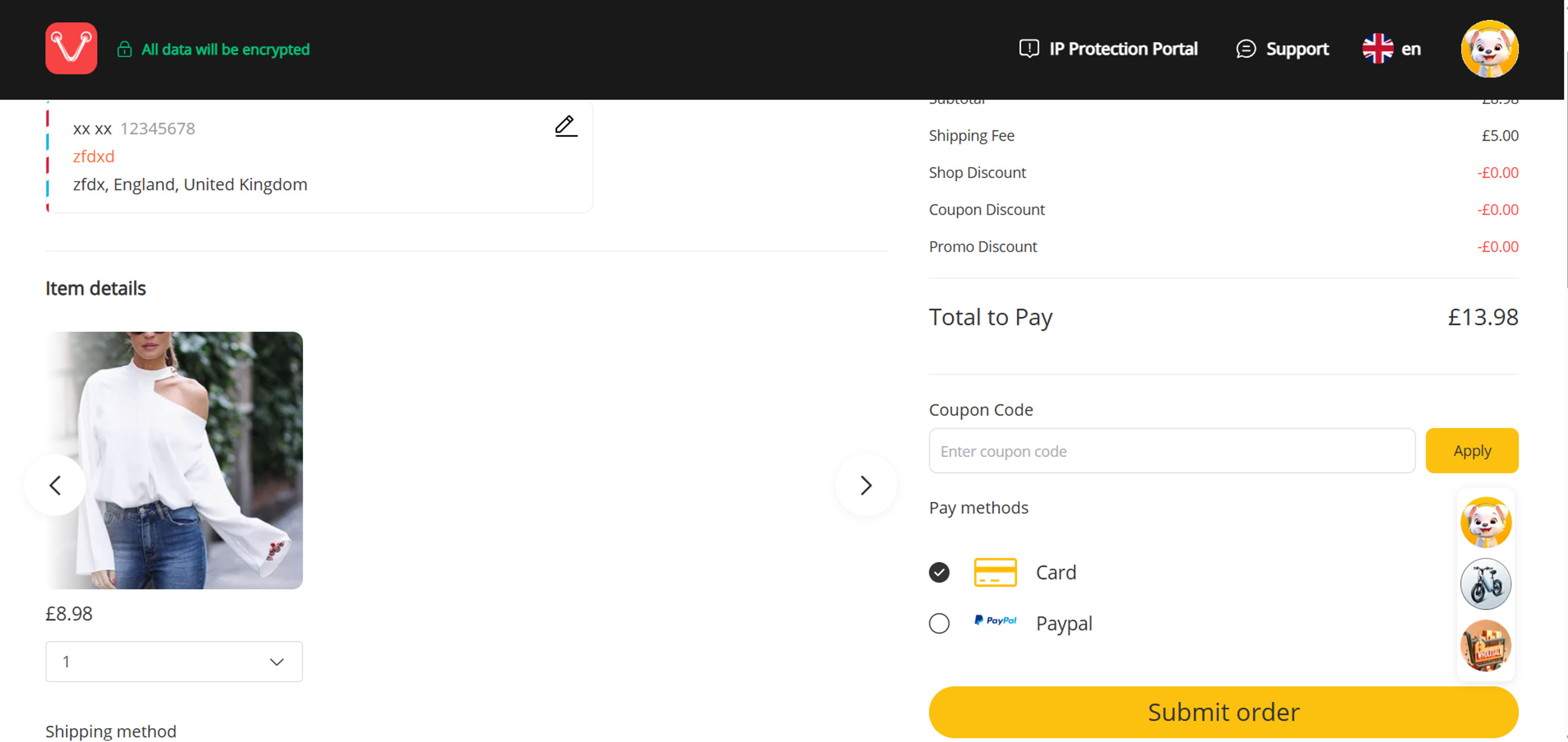The height and width of the screenshot is (742, 1568).
Task: Click the left arrow to view previous item
Action: [56, 485]
